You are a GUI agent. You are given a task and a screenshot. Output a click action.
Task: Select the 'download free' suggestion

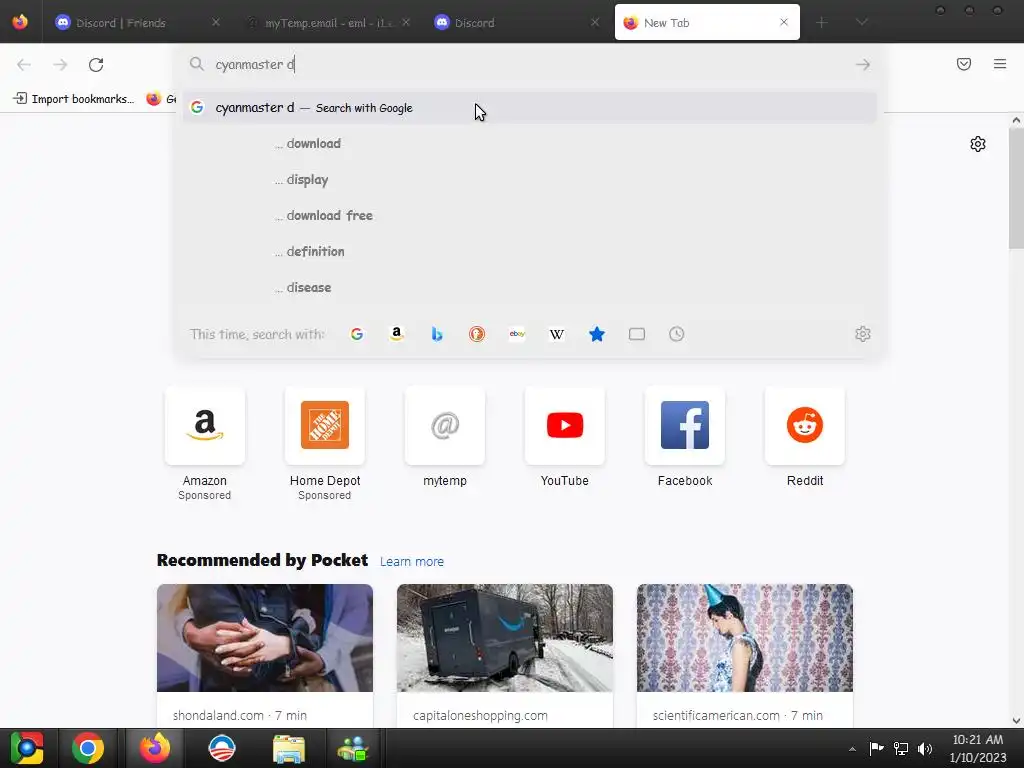click(x=529, y=216)
